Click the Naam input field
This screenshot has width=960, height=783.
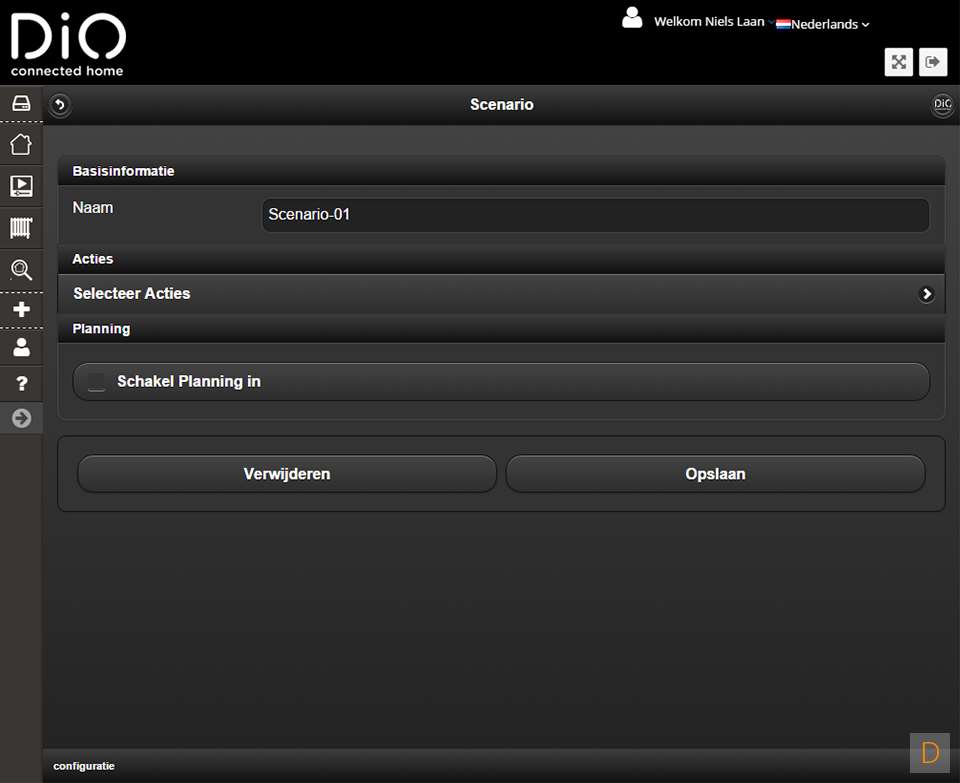595,215
